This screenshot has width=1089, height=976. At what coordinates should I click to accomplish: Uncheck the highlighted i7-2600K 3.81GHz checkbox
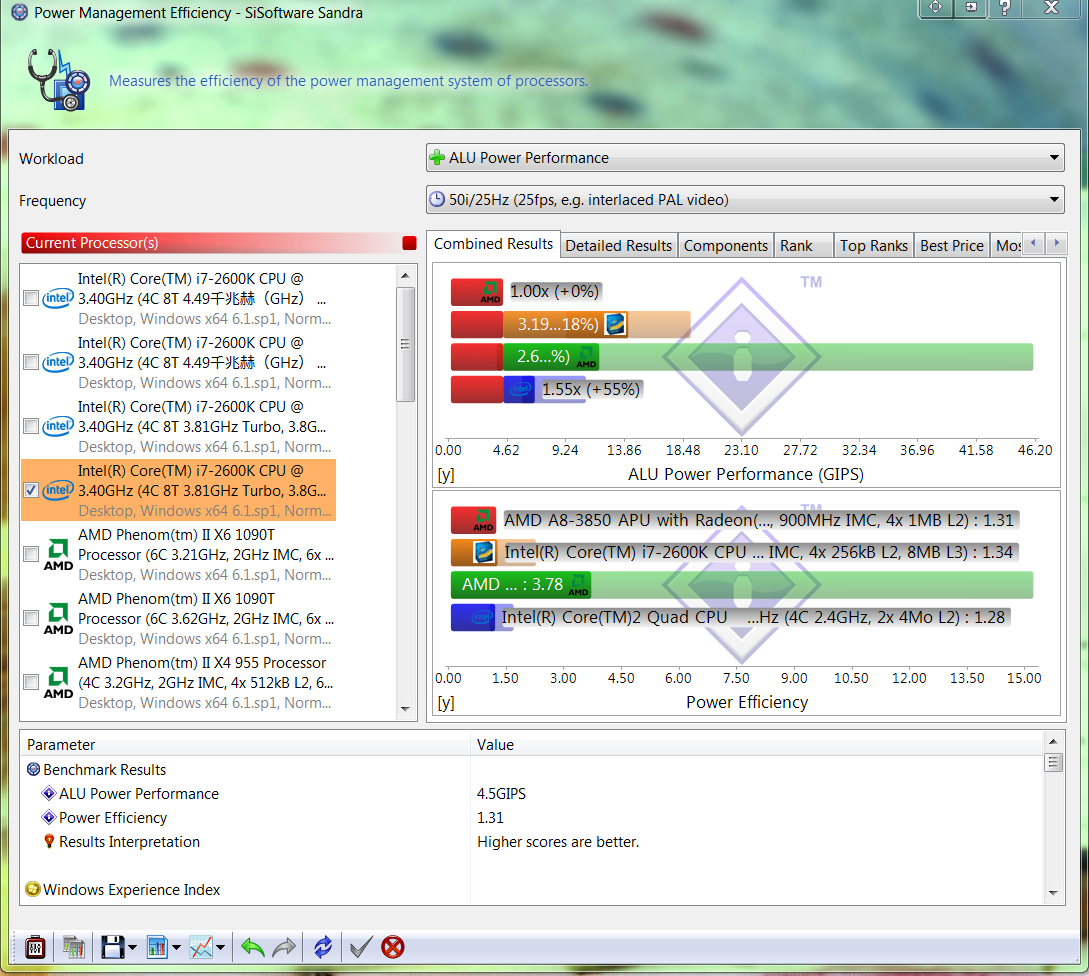click(31, 490)
